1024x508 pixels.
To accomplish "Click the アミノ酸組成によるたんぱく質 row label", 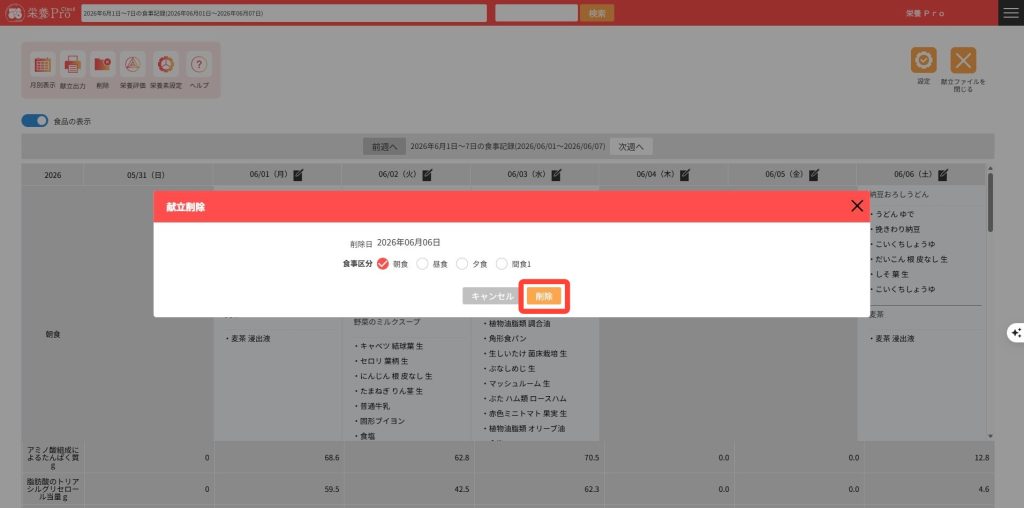I will pyautogui.click(x=54, y=458).
